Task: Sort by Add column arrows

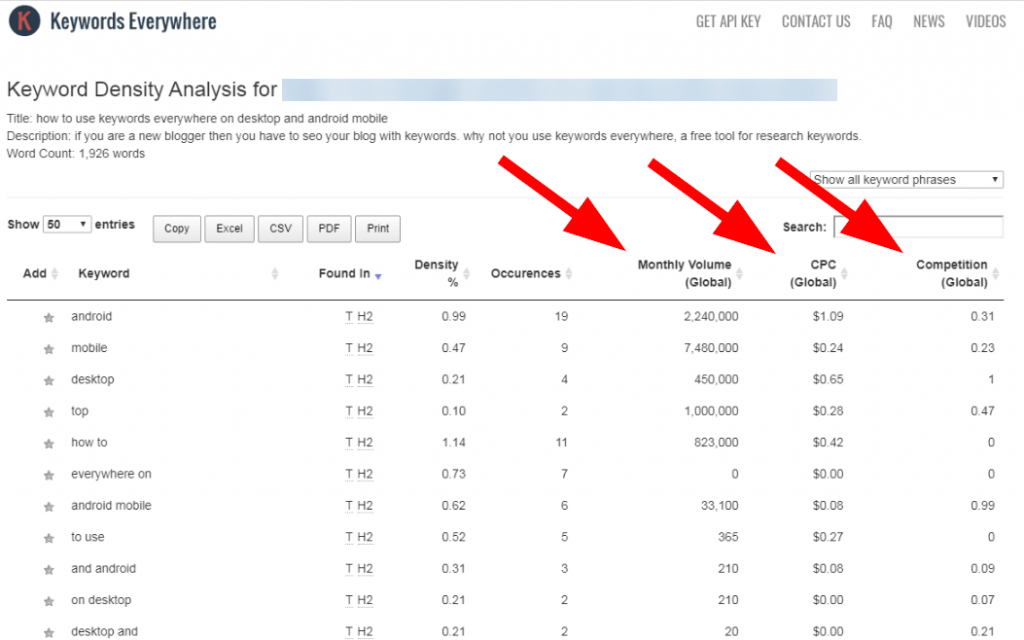Action: pyautogui.click(x=55, y=274)
